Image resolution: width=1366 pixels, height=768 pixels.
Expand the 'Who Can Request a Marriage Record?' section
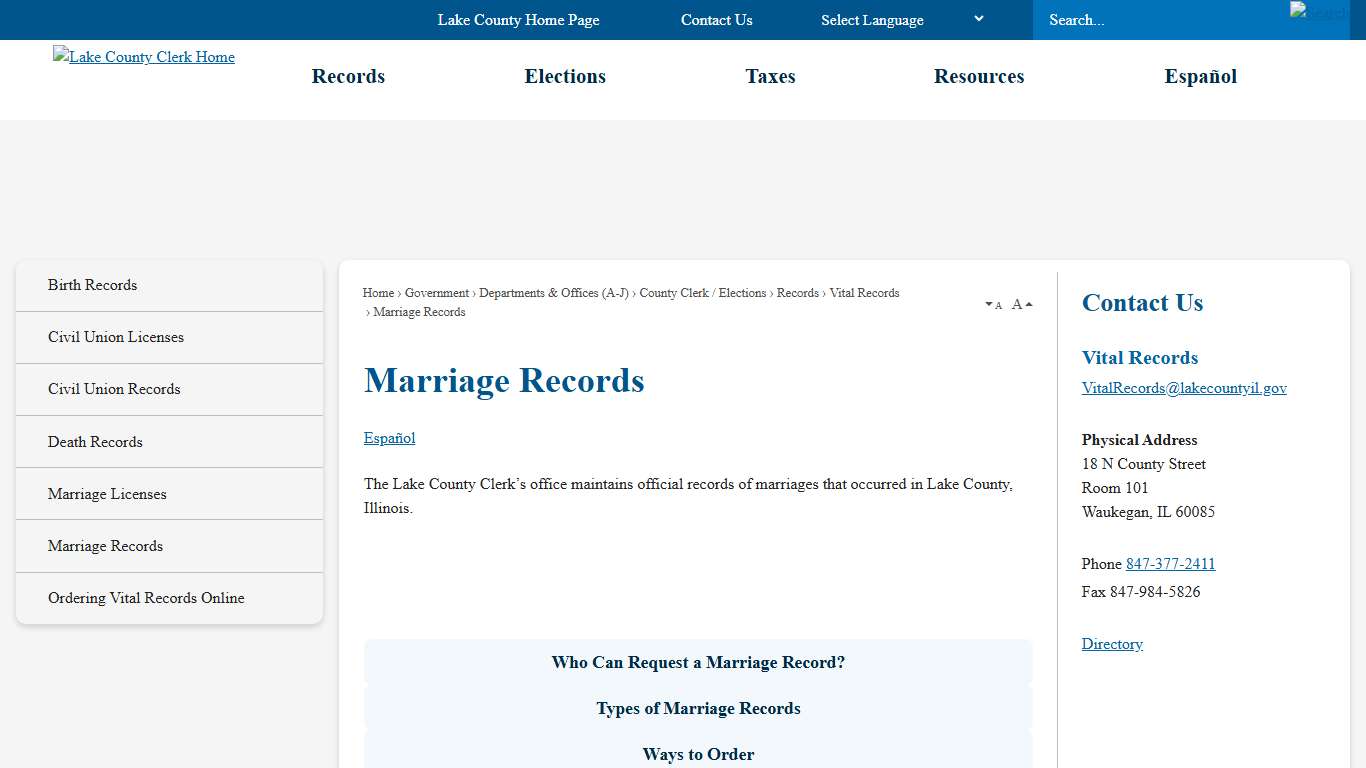(698, 662)
